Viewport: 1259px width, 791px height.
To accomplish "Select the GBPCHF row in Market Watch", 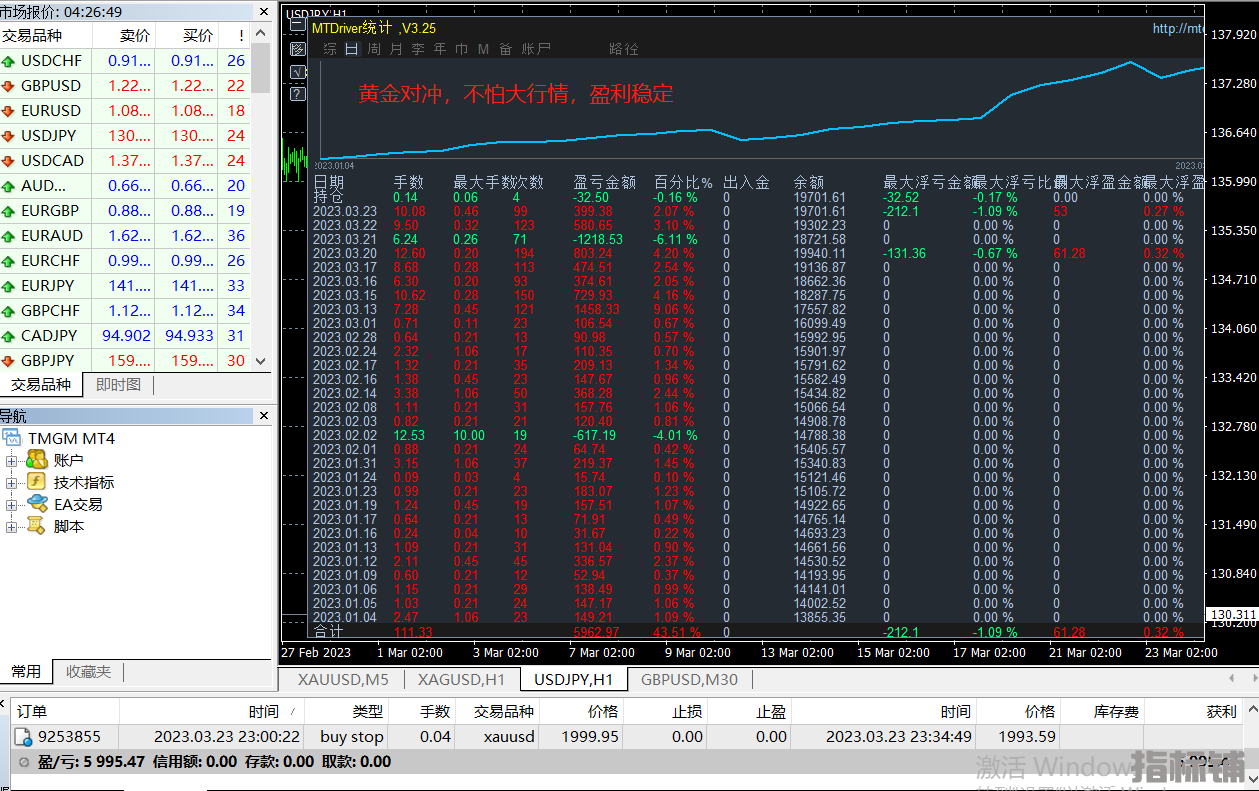I will pos(125,311).
